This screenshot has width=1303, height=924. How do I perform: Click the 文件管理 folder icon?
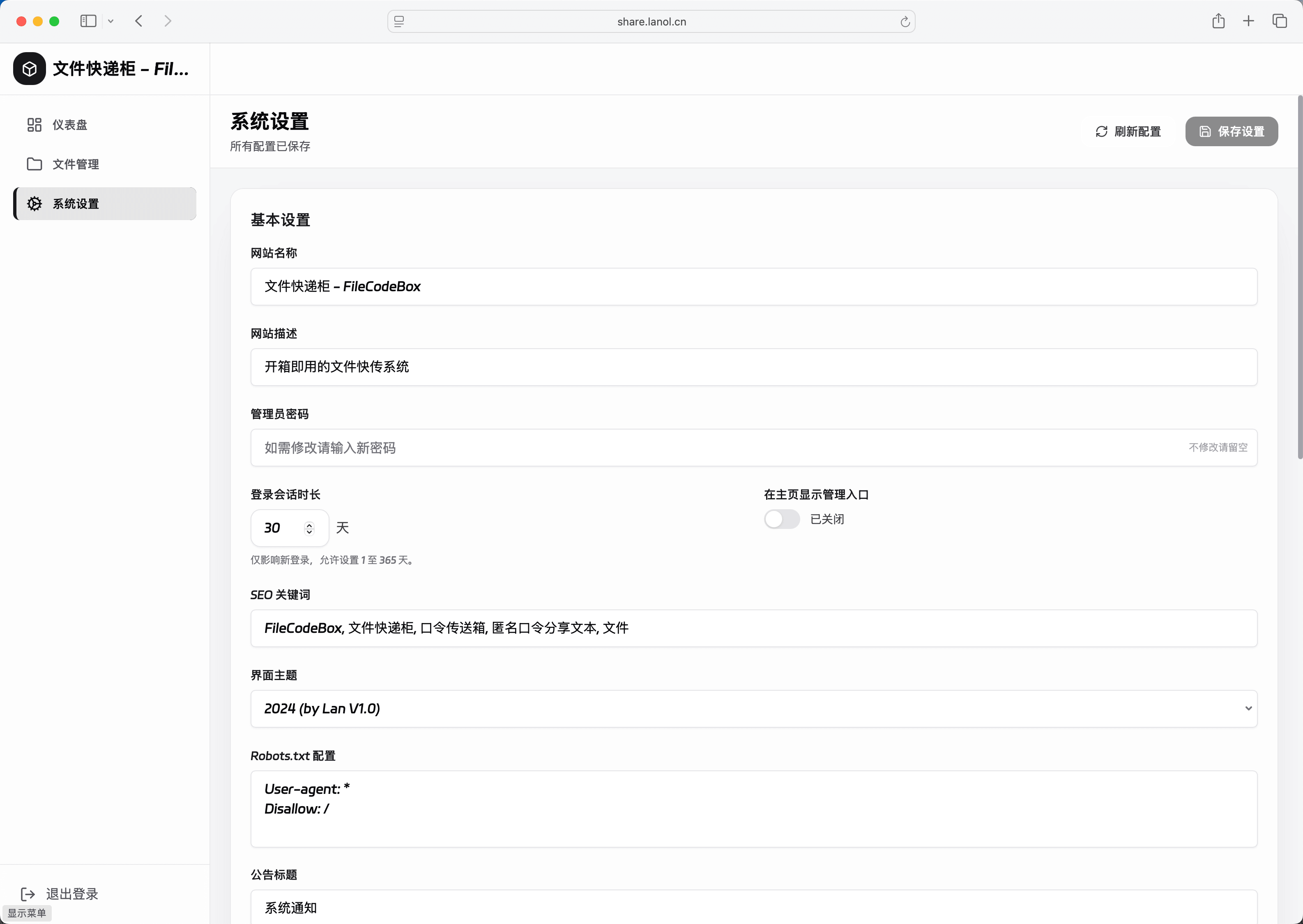(34, 164)
